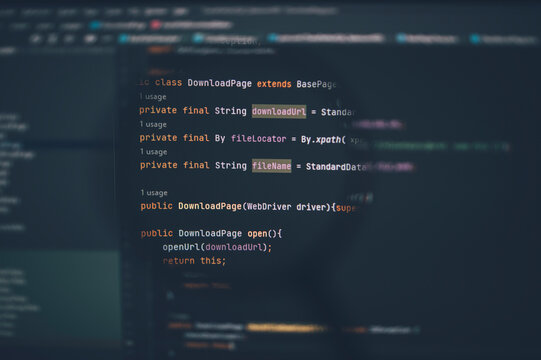
Task: Click the WebDriver parameter type in the constructor
Action: (x=268, y=207)
